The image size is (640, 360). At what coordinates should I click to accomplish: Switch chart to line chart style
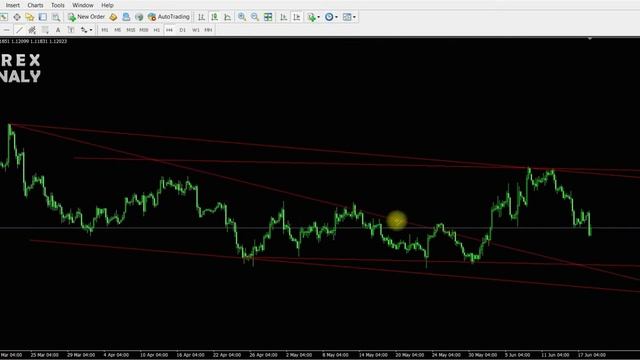(227, 17)
